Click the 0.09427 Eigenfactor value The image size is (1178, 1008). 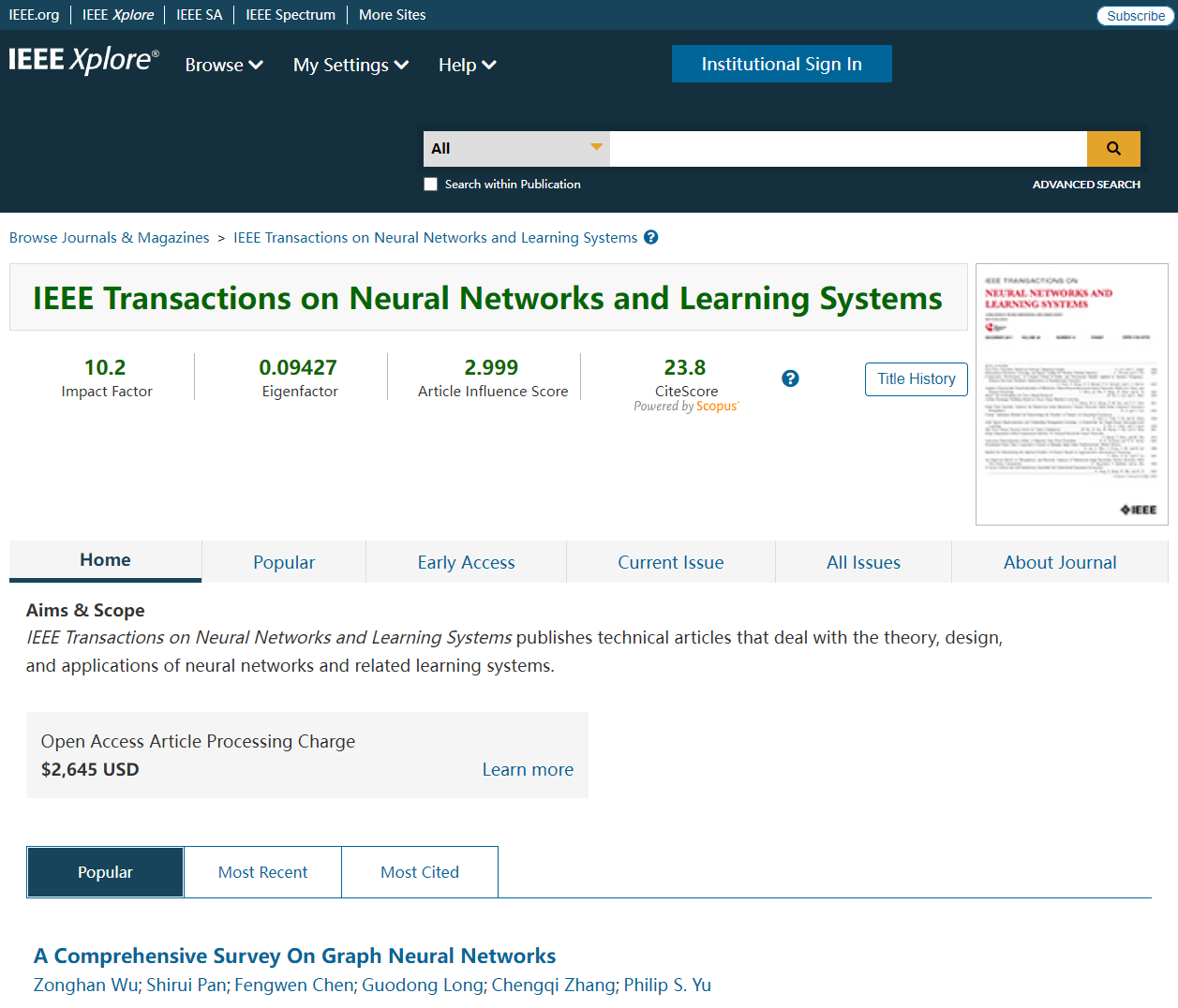pos(298,367)
